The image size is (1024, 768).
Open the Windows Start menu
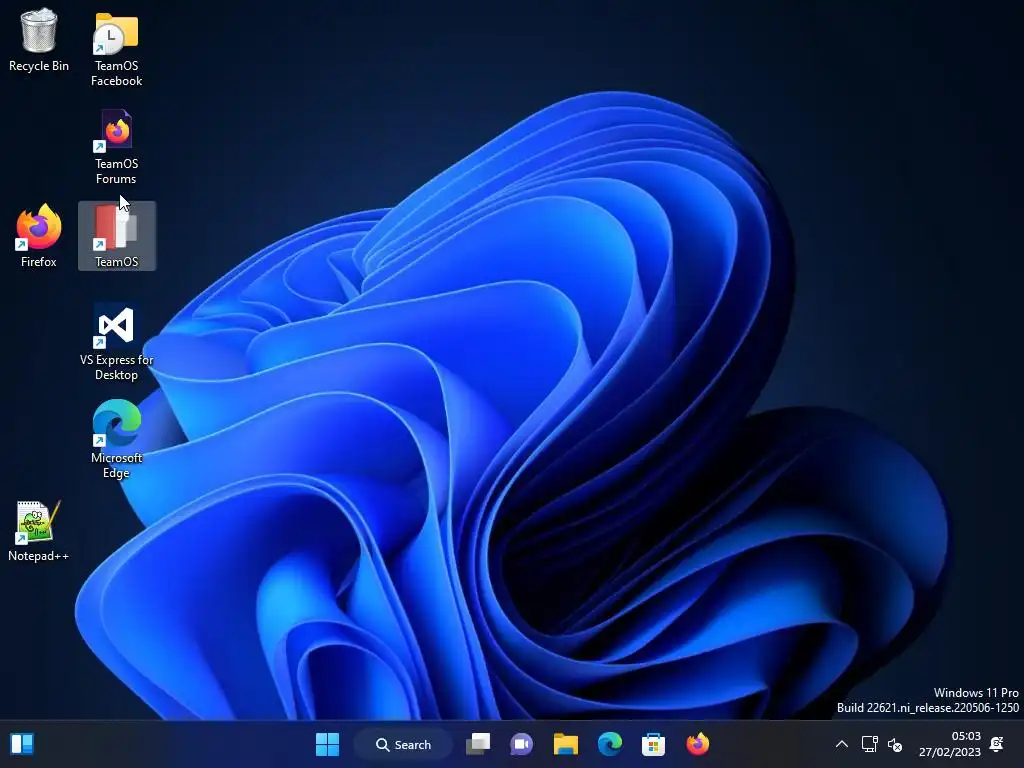[x=327, y=744]
